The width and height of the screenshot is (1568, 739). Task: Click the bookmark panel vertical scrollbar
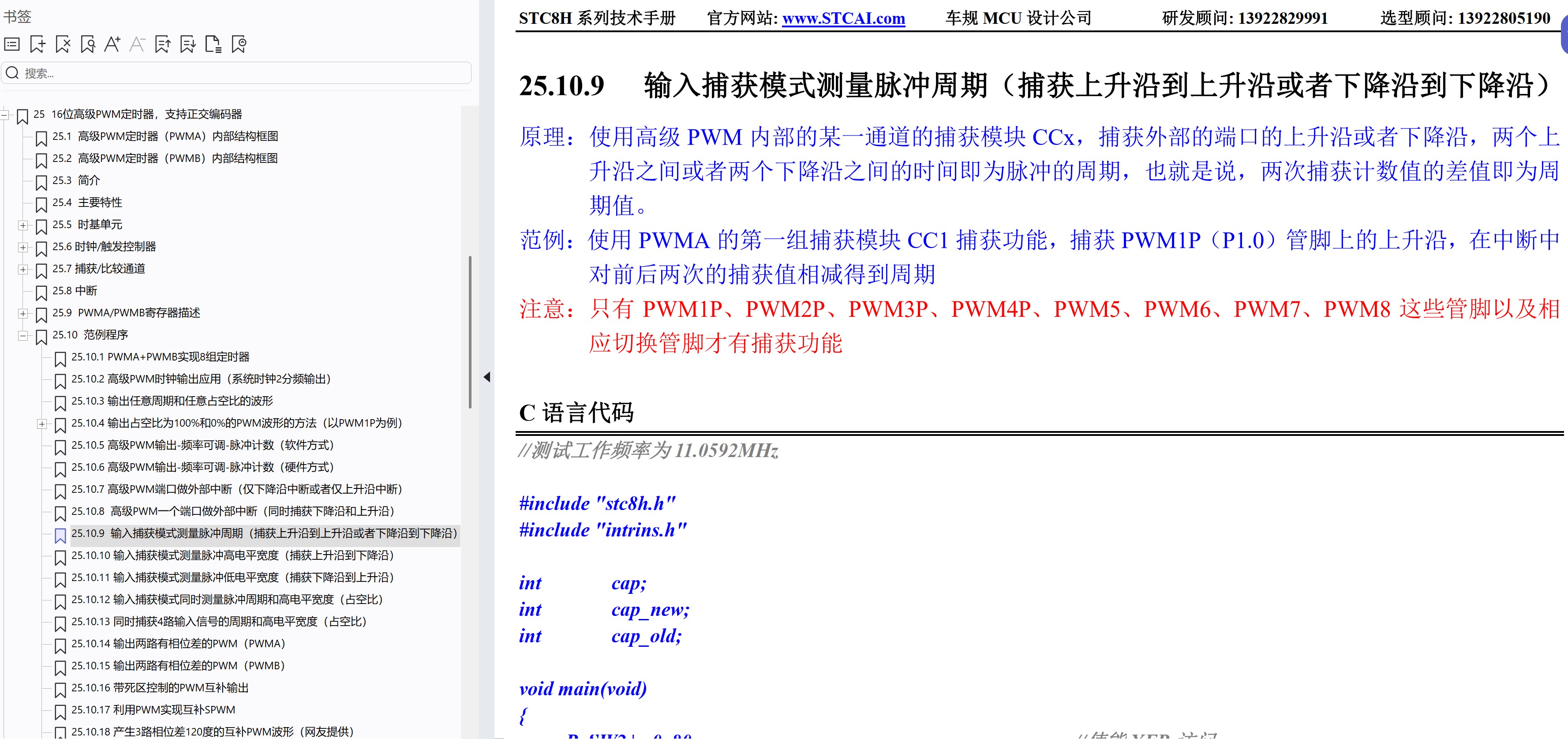[470, 332]
